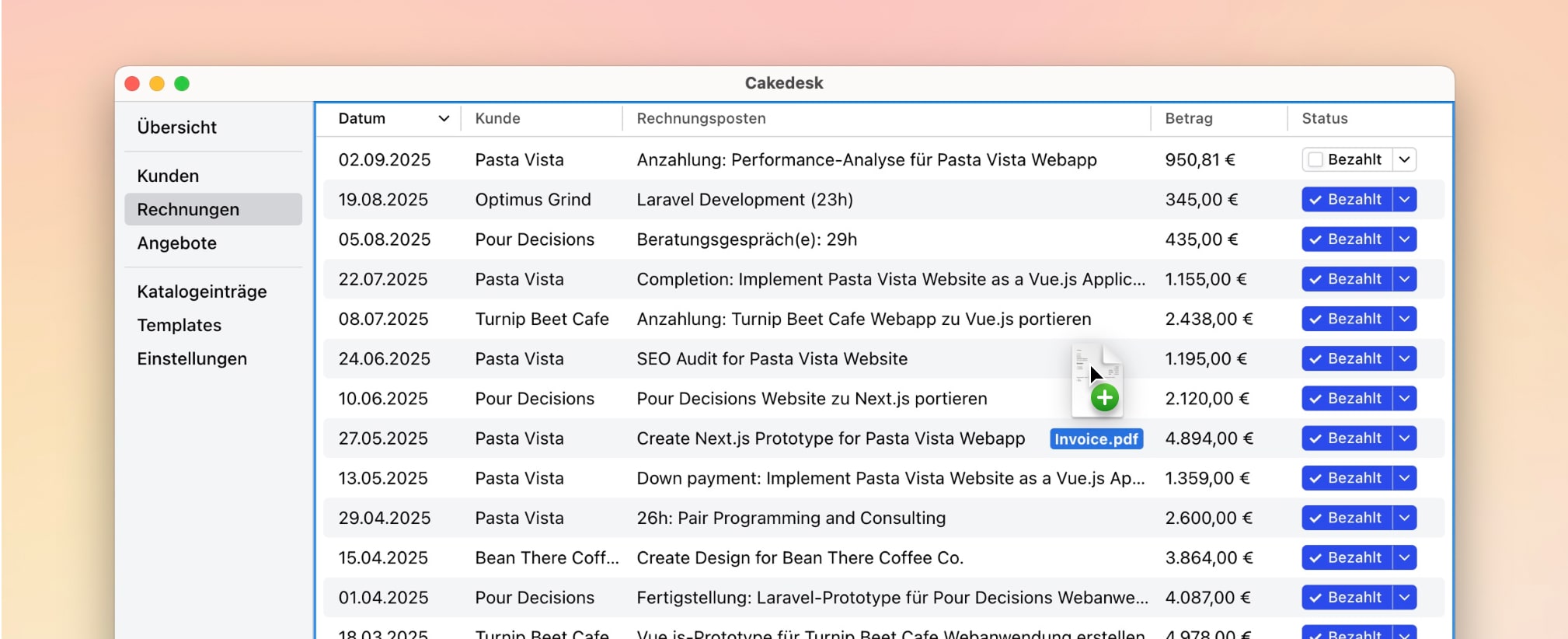Click 'Create Design for Bean There Coffee Co.'

point(800,558)
